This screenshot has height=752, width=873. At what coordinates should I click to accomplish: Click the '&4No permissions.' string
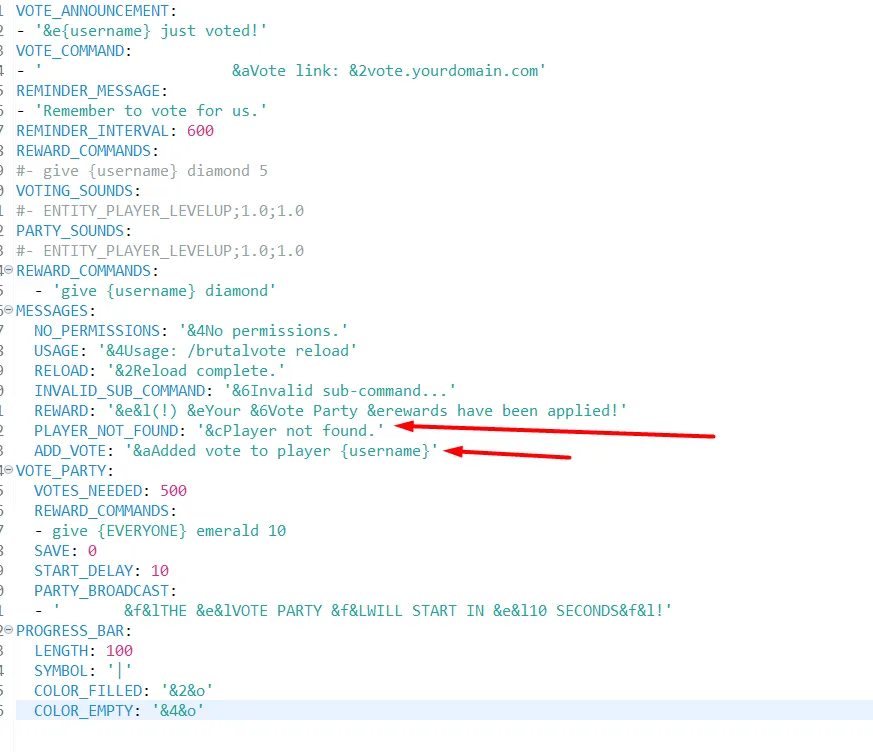(x=263, y=331)
